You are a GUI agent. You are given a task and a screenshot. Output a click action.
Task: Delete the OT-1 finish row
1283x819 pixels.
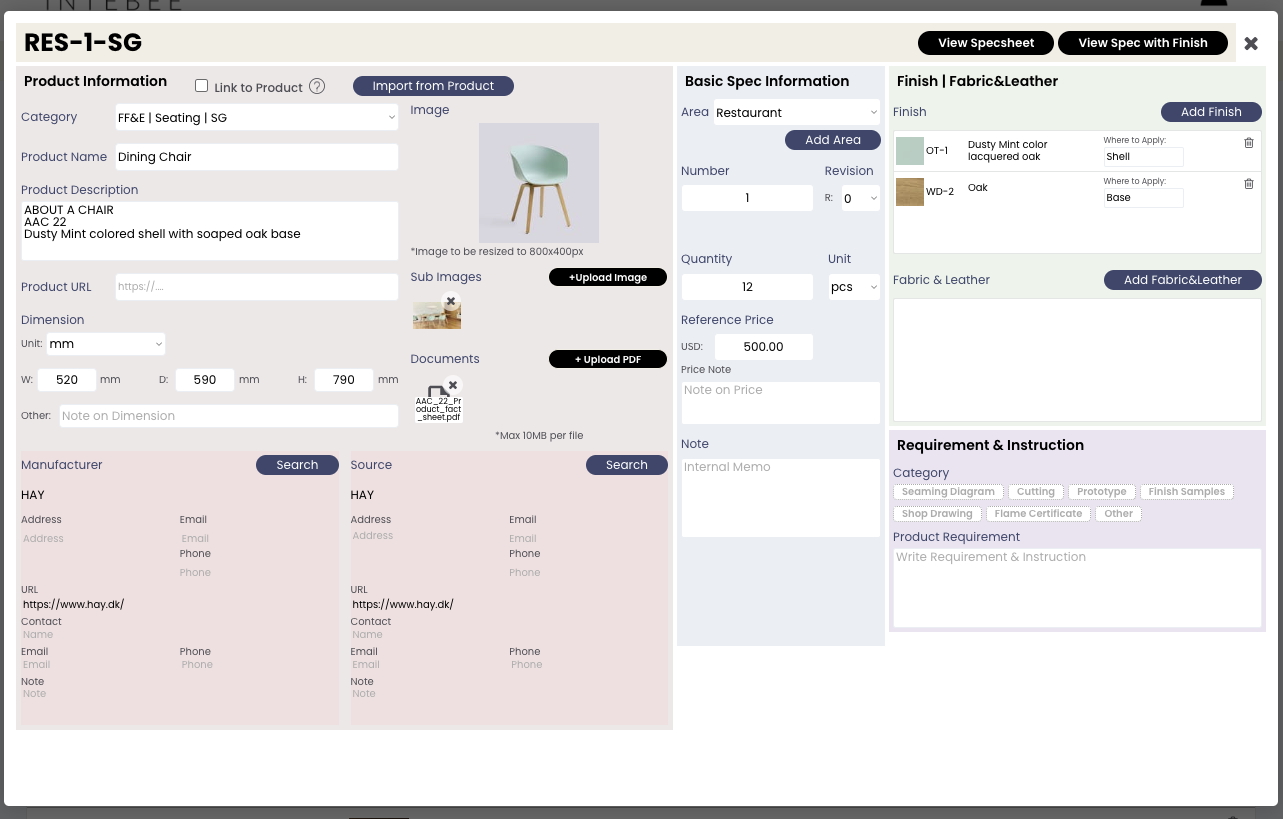[1249, 143]
